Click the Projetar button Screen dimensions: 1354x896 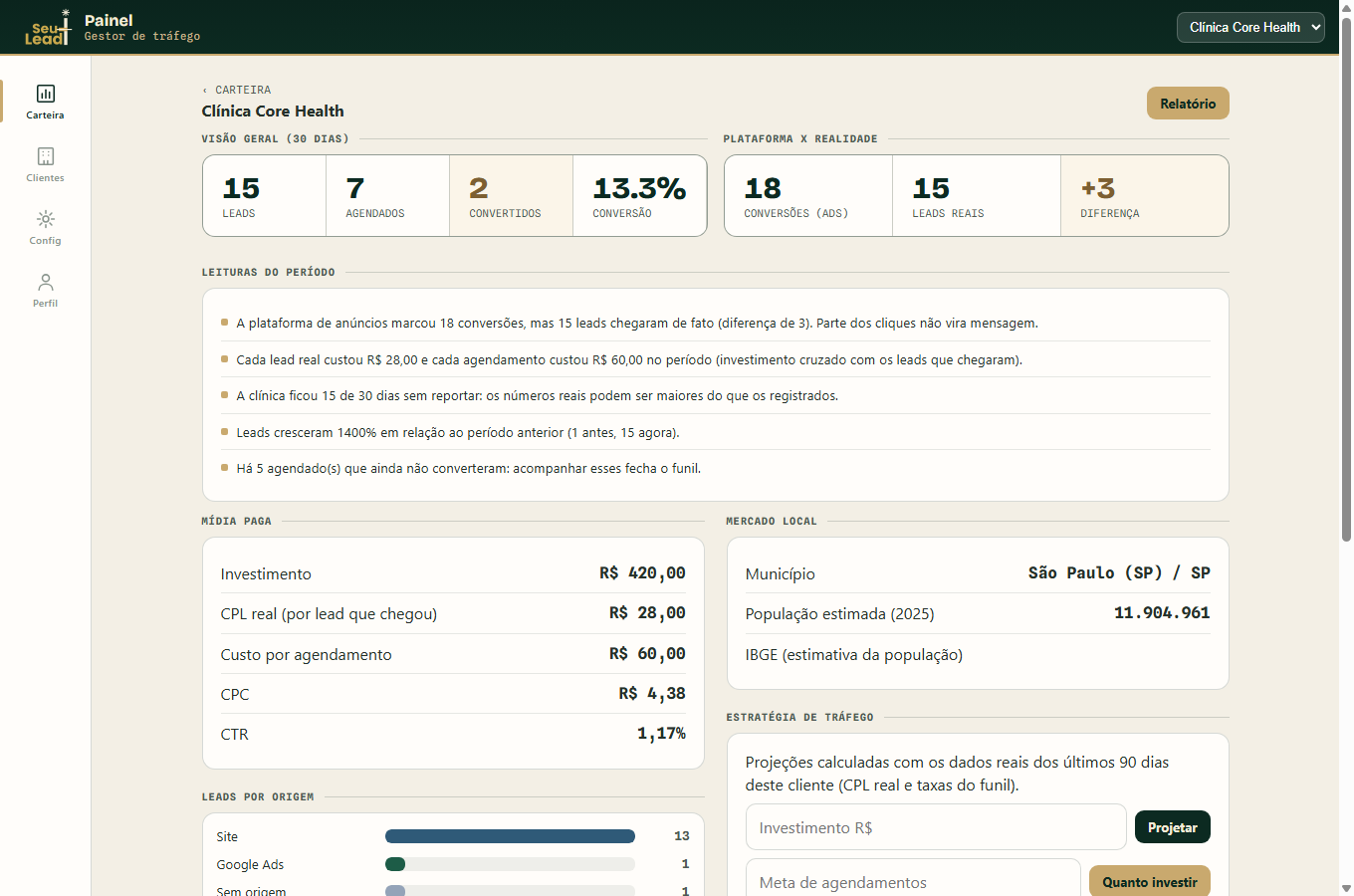[x=1173, y=827]
